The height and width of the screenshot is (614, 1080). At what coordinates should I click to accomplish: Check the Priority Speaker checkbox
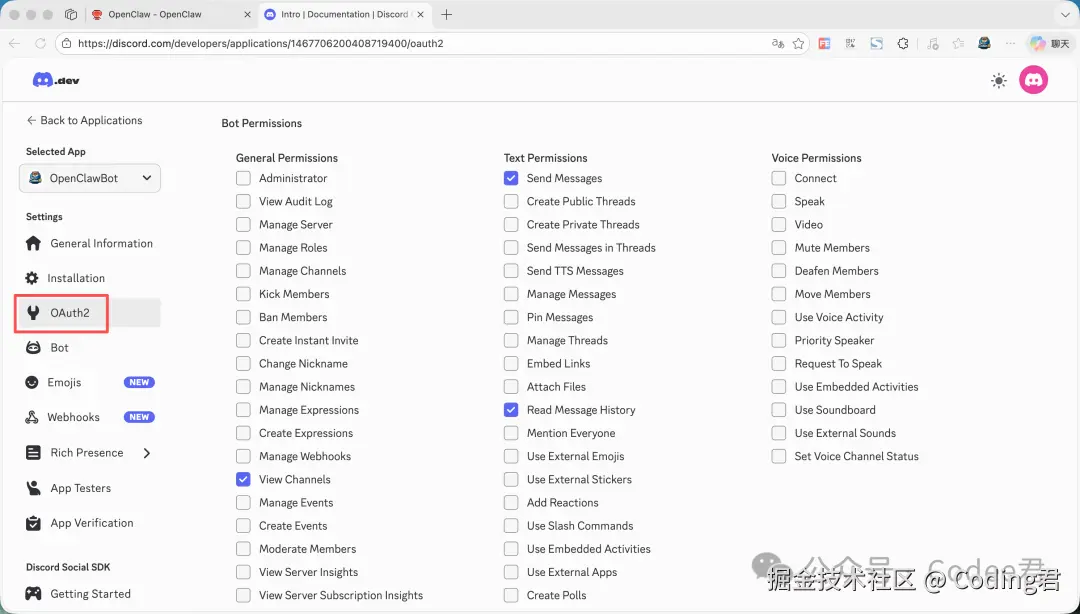tap(779, 340)
